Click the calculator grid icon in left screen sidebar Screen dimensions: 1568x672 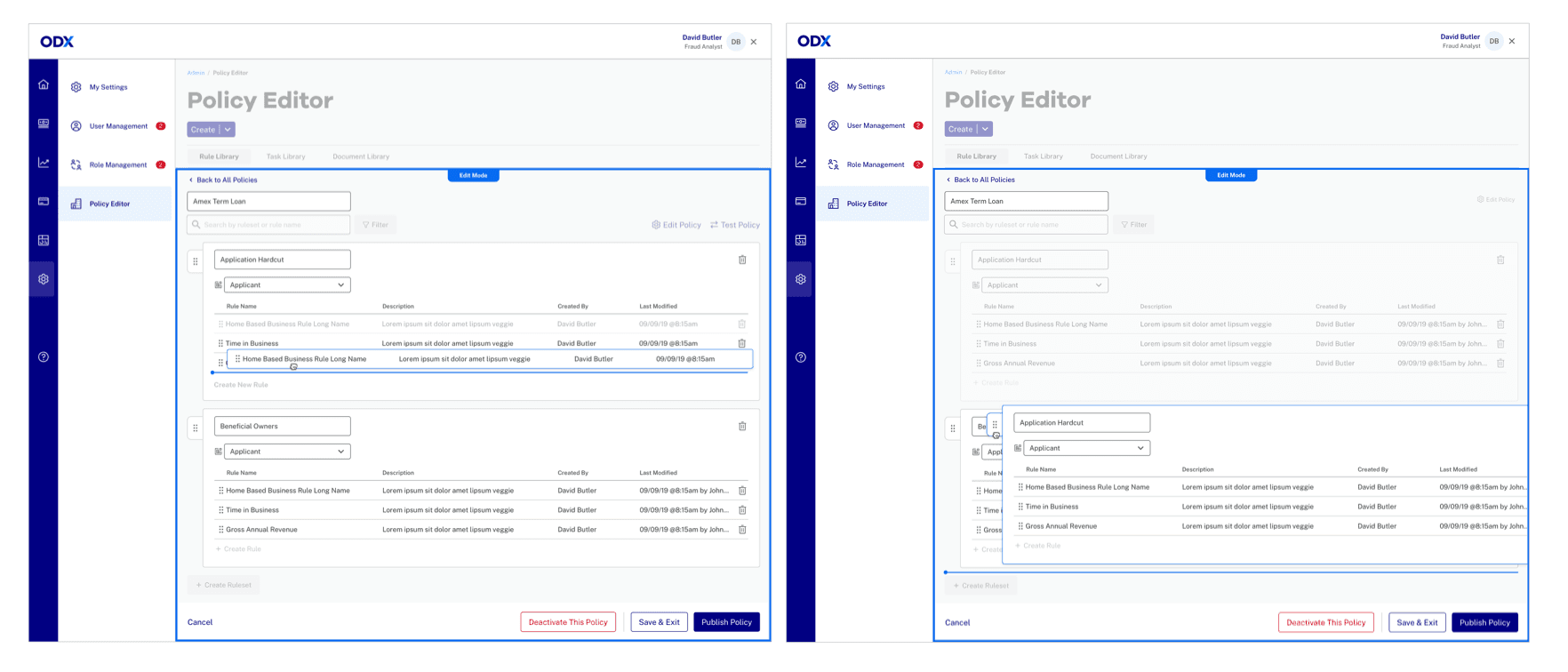click(x=44, y=240)
